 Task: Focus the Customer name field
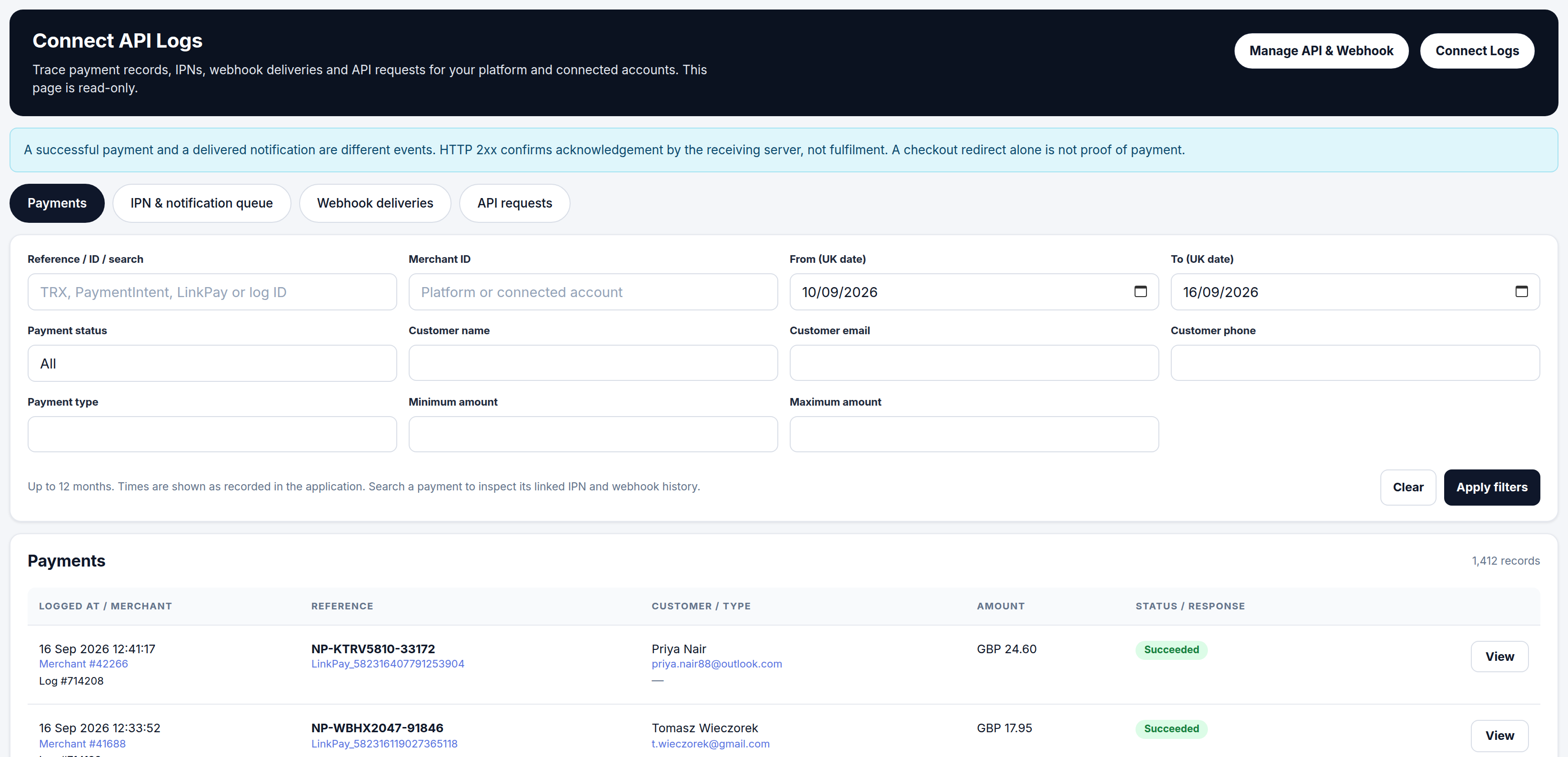593,363
